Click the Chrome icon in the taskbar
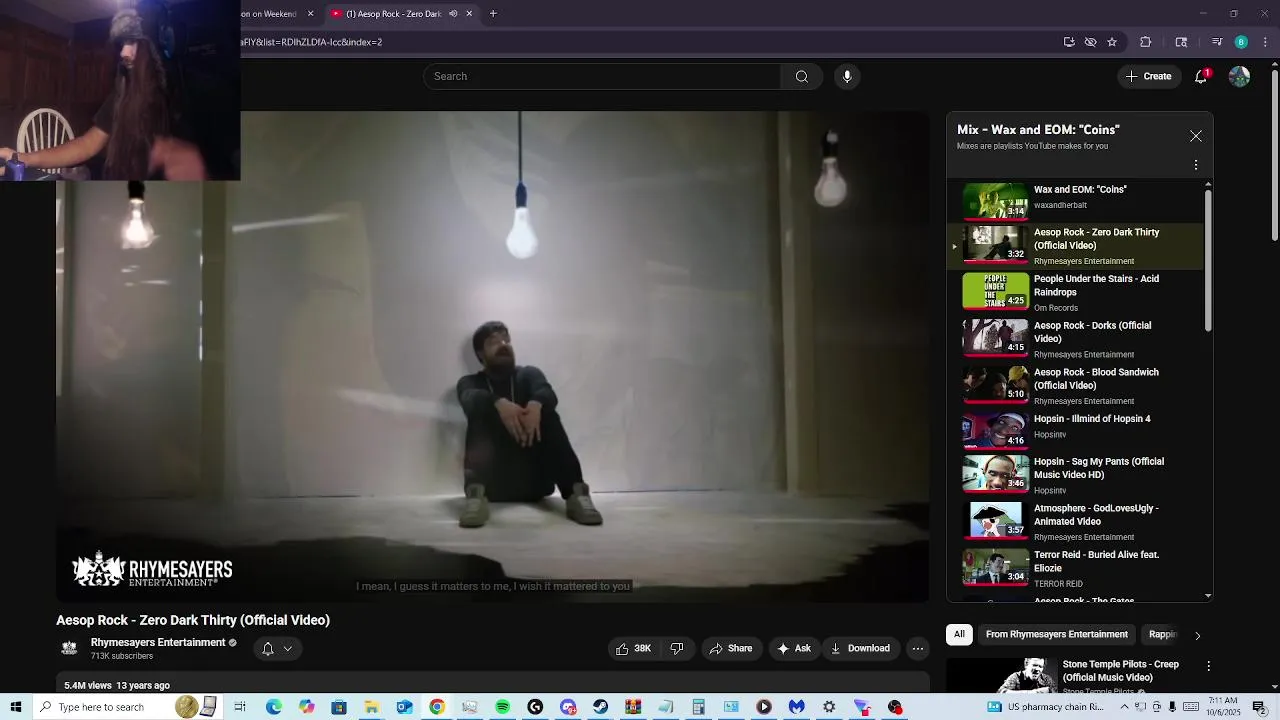Screen dimensions: 1280x720 click(437, 707)
